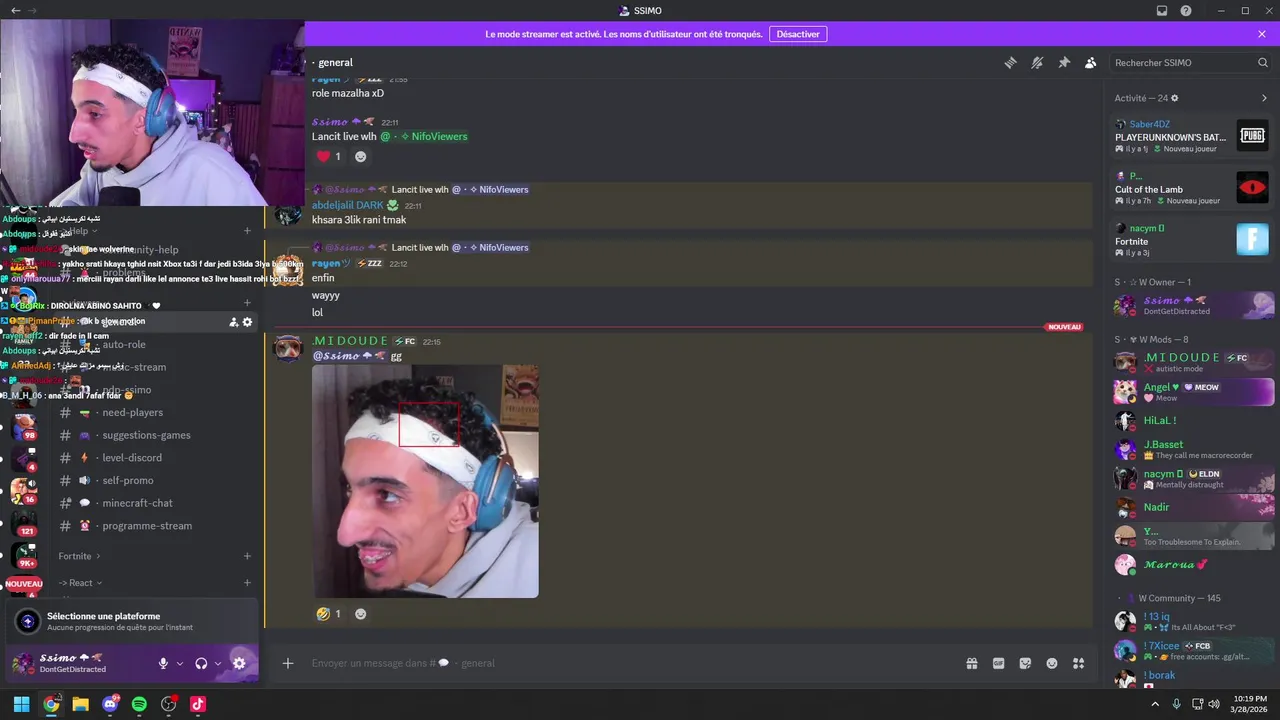The height and width of the screenshot is (720, 1280).
Task: Open Nadir member entry
Action: click(x=1194, y=507)
